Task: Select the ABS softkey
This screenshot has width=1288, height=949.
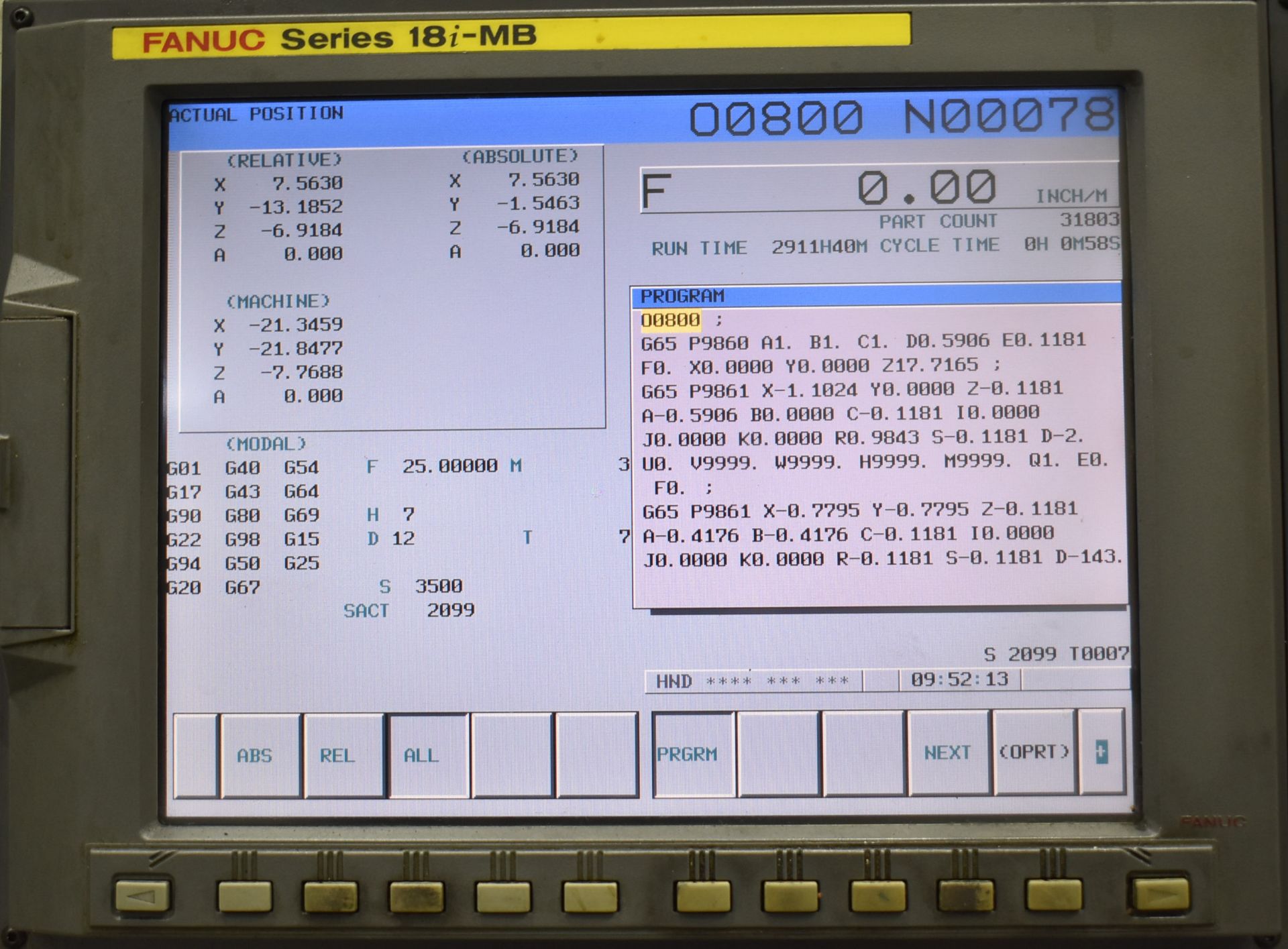Action: click(x=260, y=755)
